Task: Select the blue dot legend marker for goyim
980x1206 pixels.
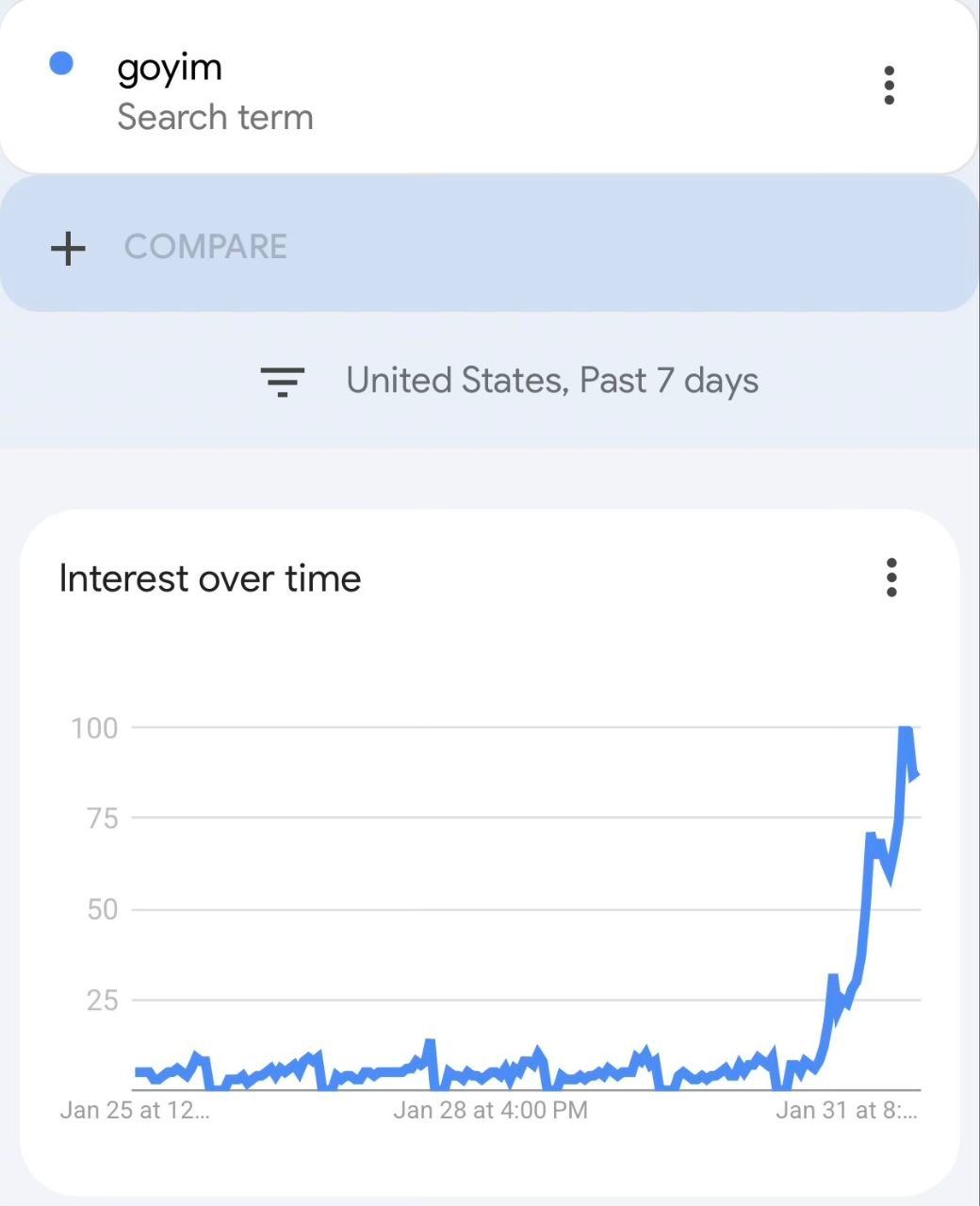Action: 62,63
